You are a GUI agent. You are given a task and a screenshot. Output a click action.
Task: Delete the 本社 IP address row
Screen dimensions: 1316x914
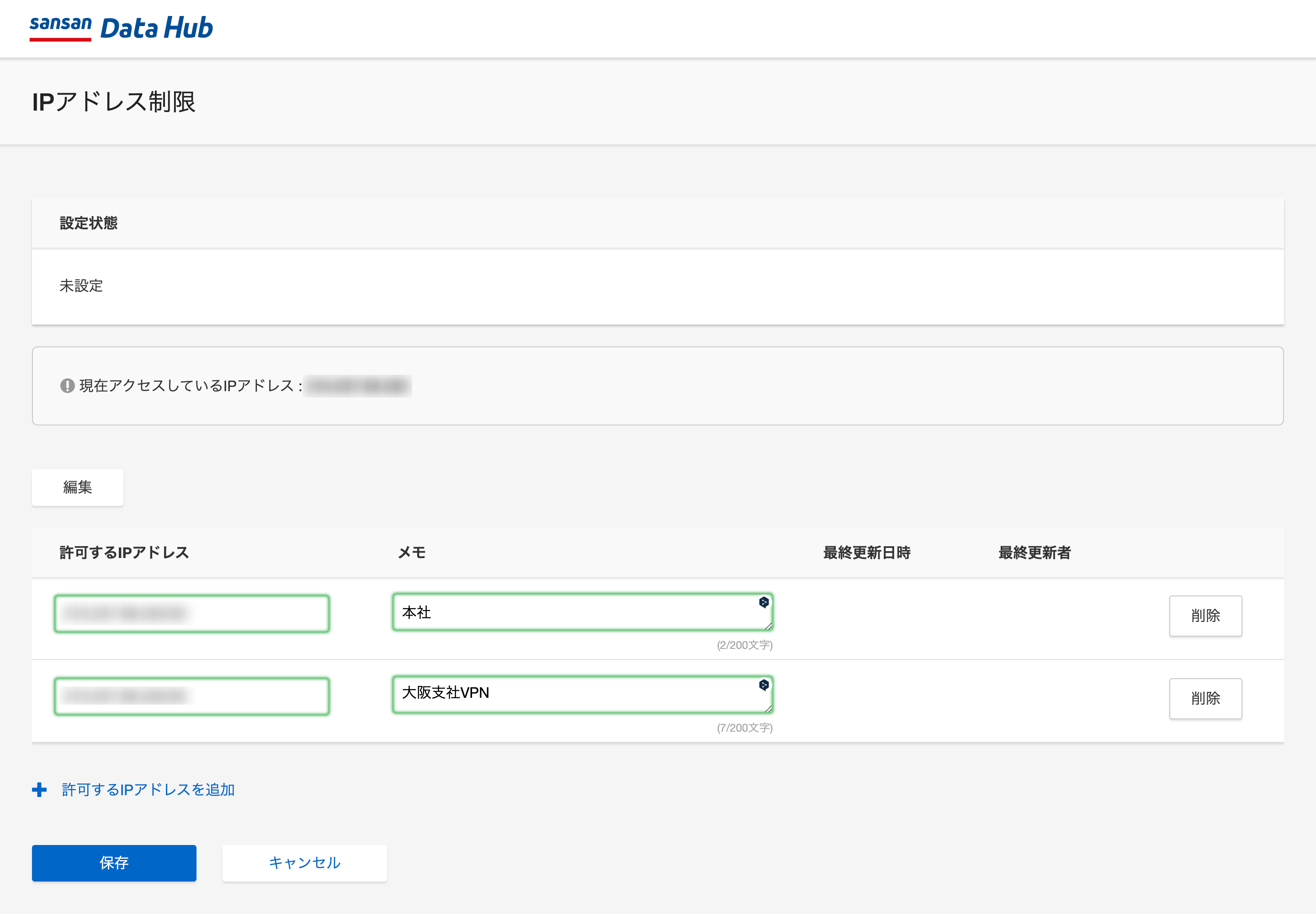pos(1205,616)
